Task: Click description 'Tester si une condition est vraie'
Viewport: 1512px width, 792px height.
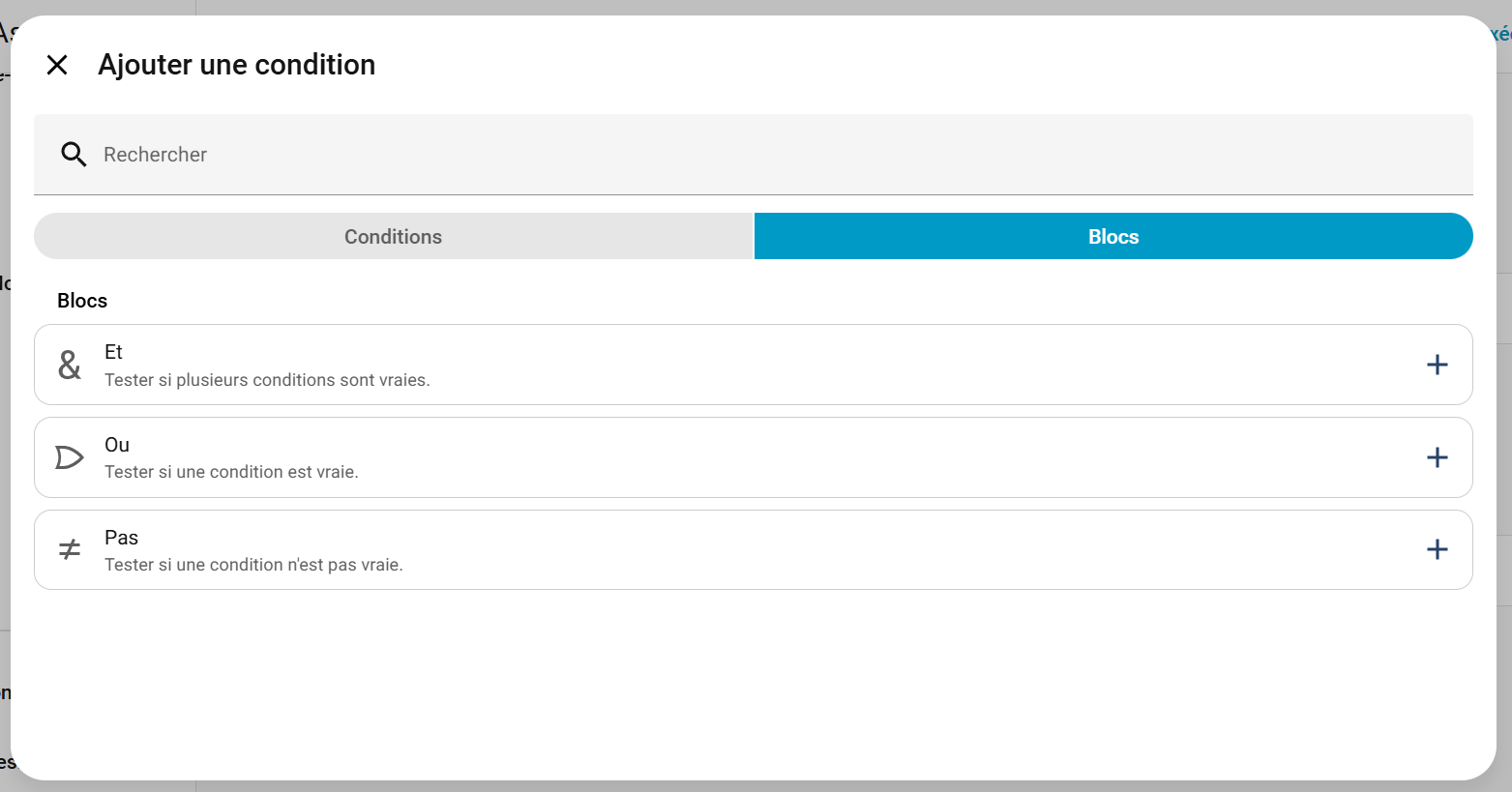Action: tap(231, 472)
